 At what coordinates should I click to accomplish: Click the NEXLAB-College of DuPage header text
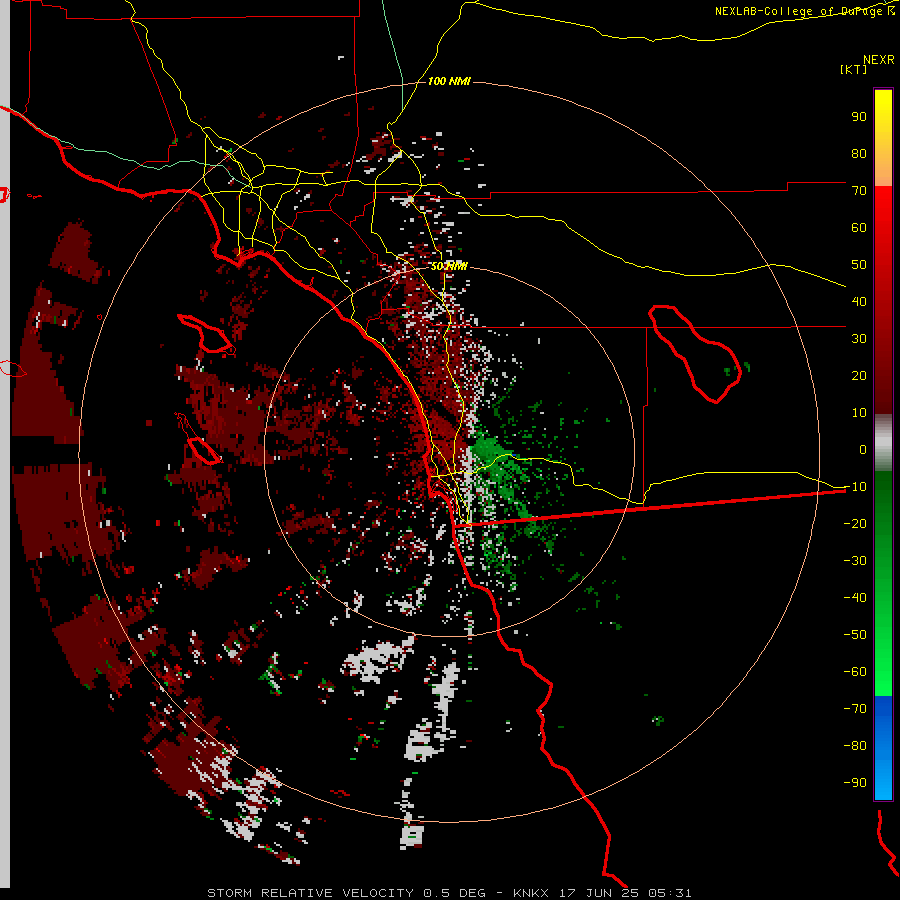pos(804,11)
